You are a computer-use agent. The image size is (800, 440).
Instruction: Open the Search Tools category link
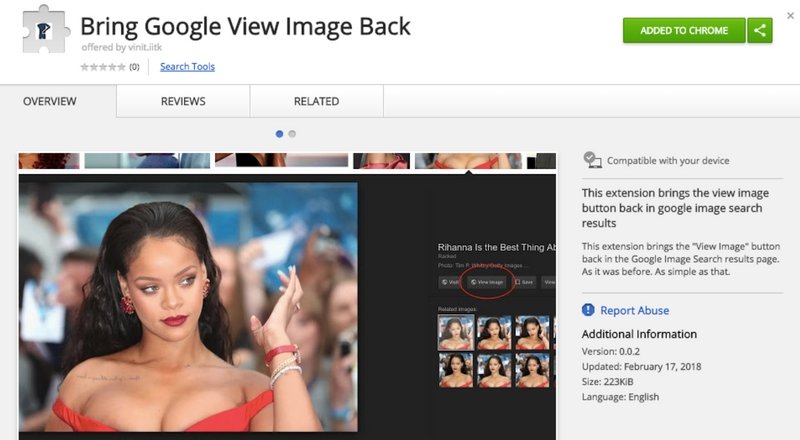click(x=187, y=66)
